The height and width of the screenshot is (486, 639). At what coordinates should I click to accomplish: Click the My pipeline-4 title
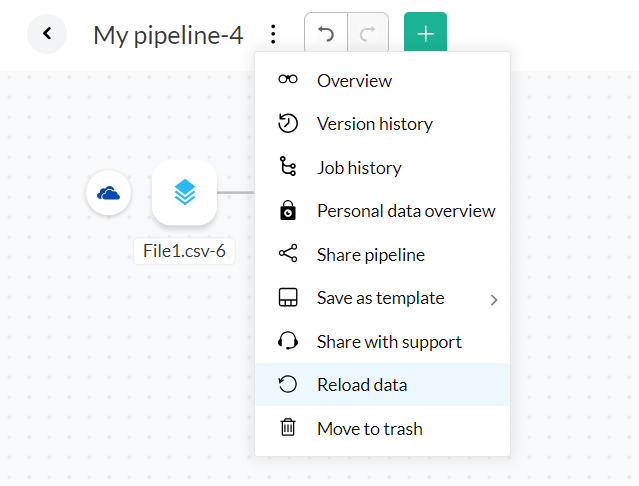click(168, 36)
